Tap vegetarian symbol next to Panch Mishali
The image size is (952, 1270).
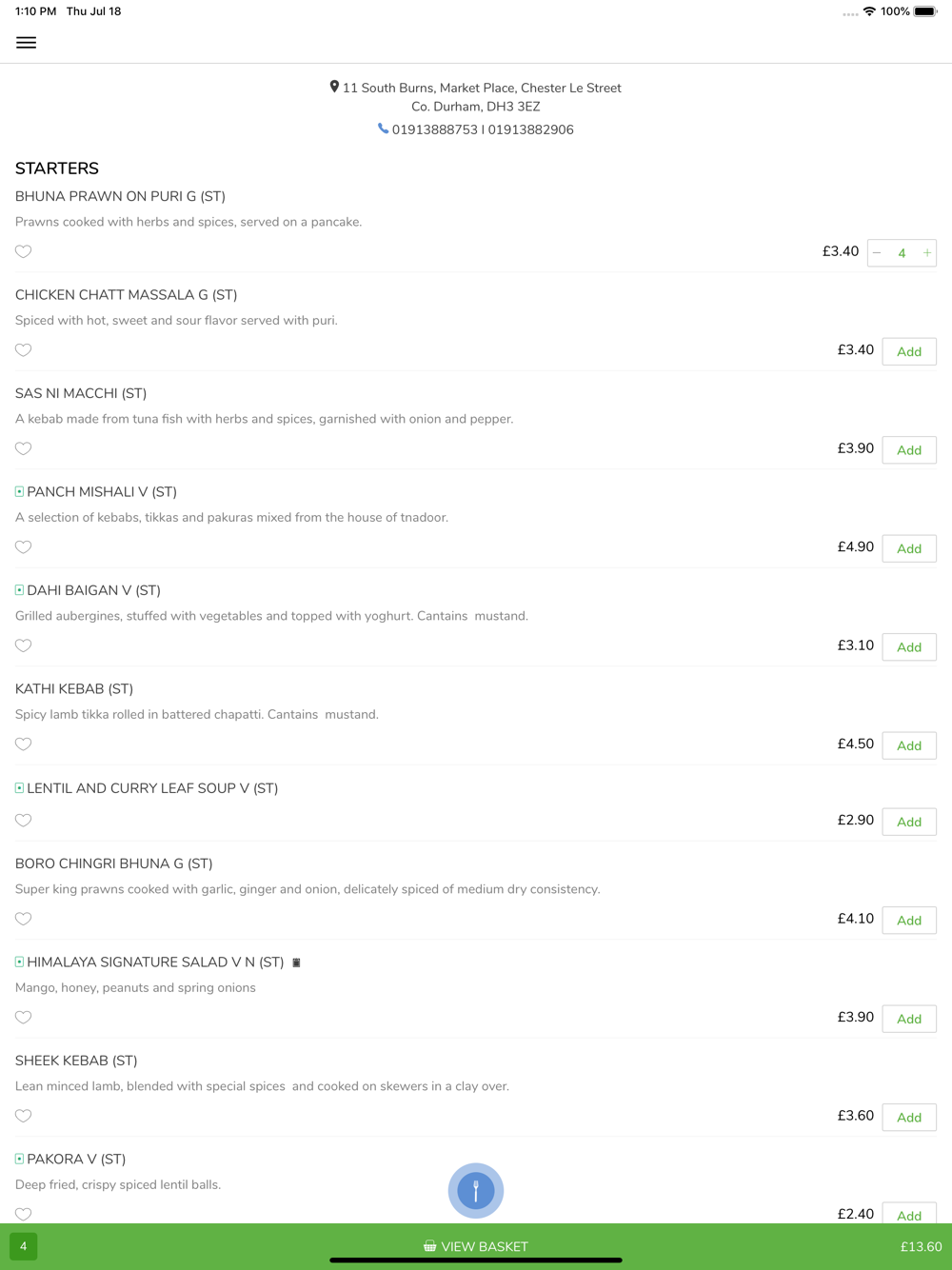point(19,492)
